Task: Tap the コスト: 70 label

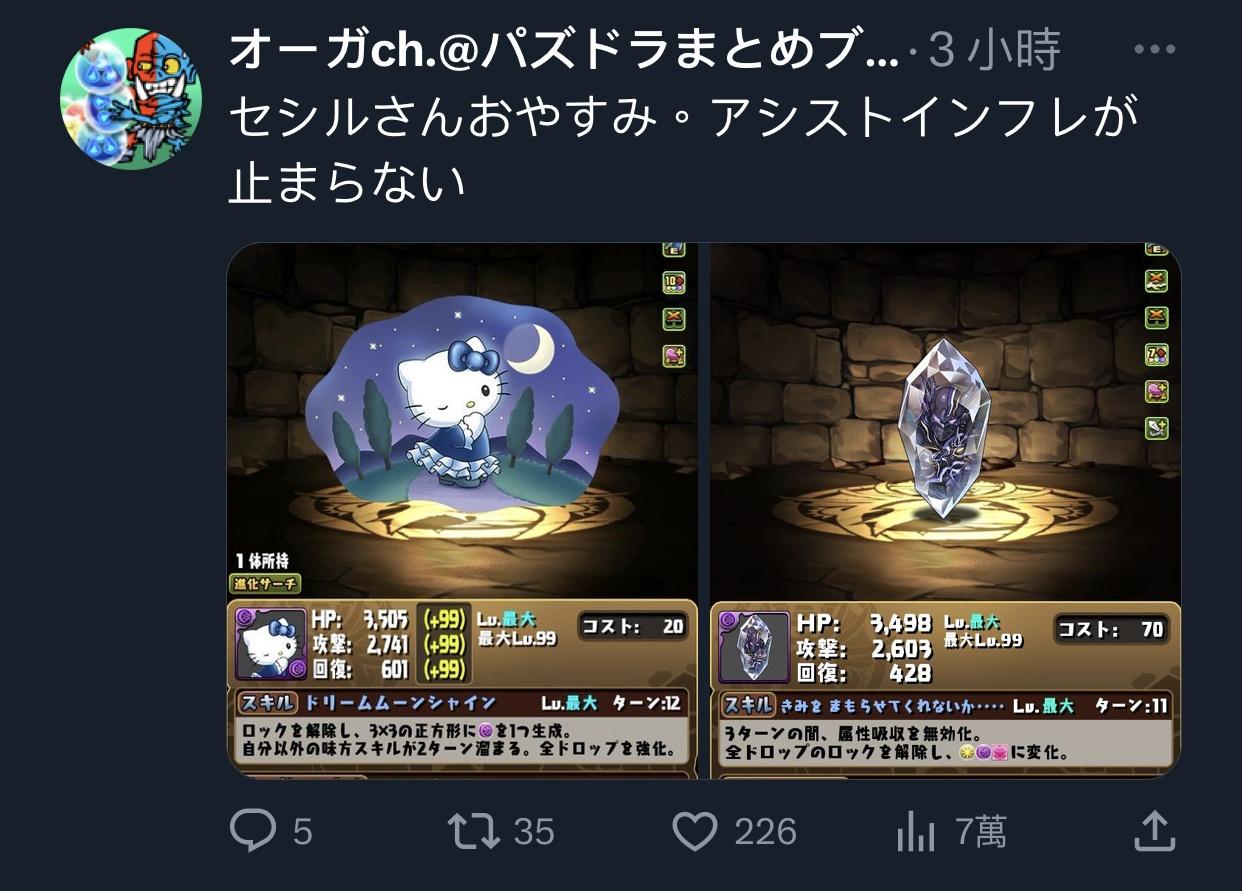Action: point(1111,629)
